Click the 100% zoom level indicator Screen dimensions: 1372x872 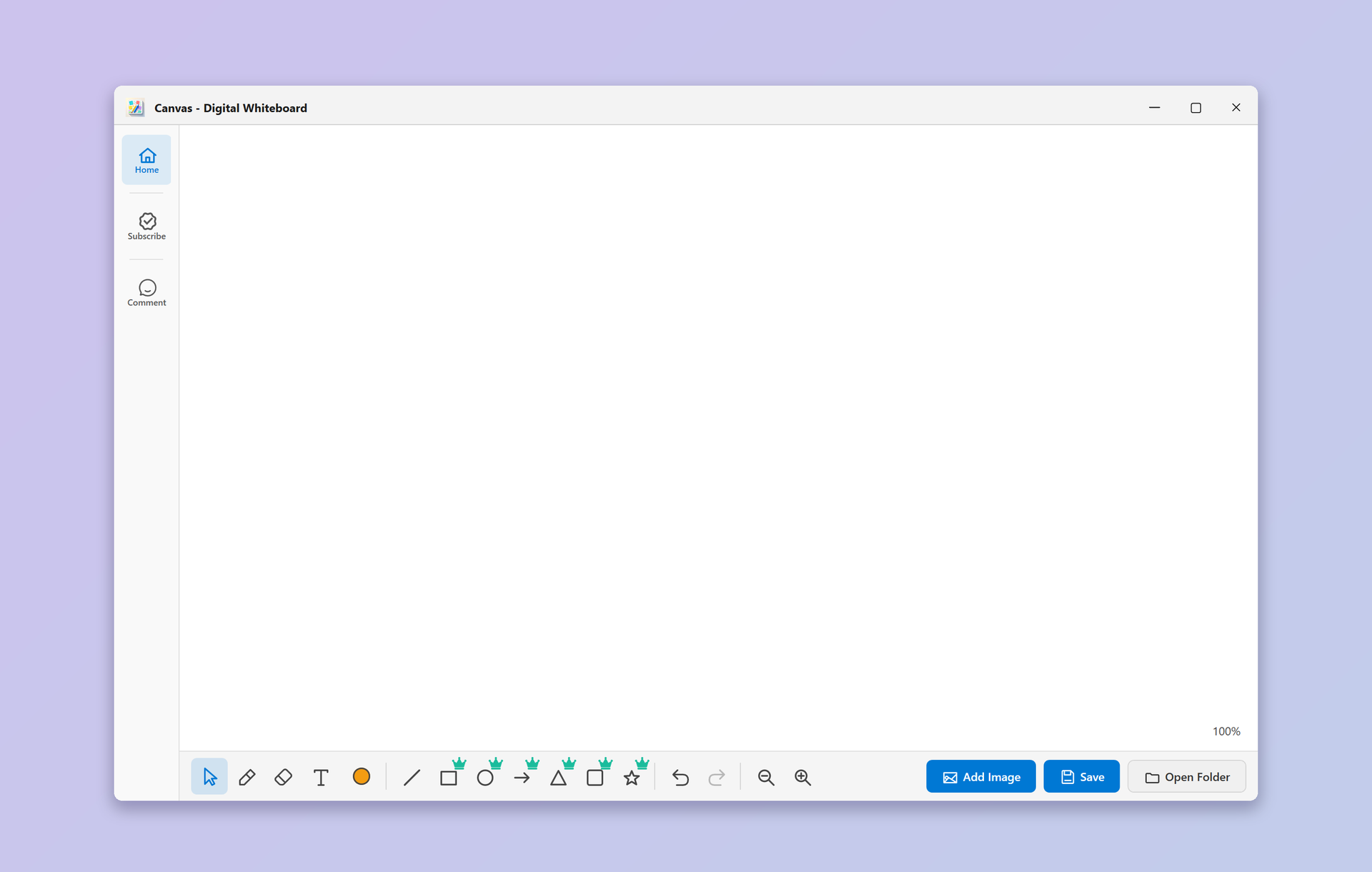(x=1226, y=731)
